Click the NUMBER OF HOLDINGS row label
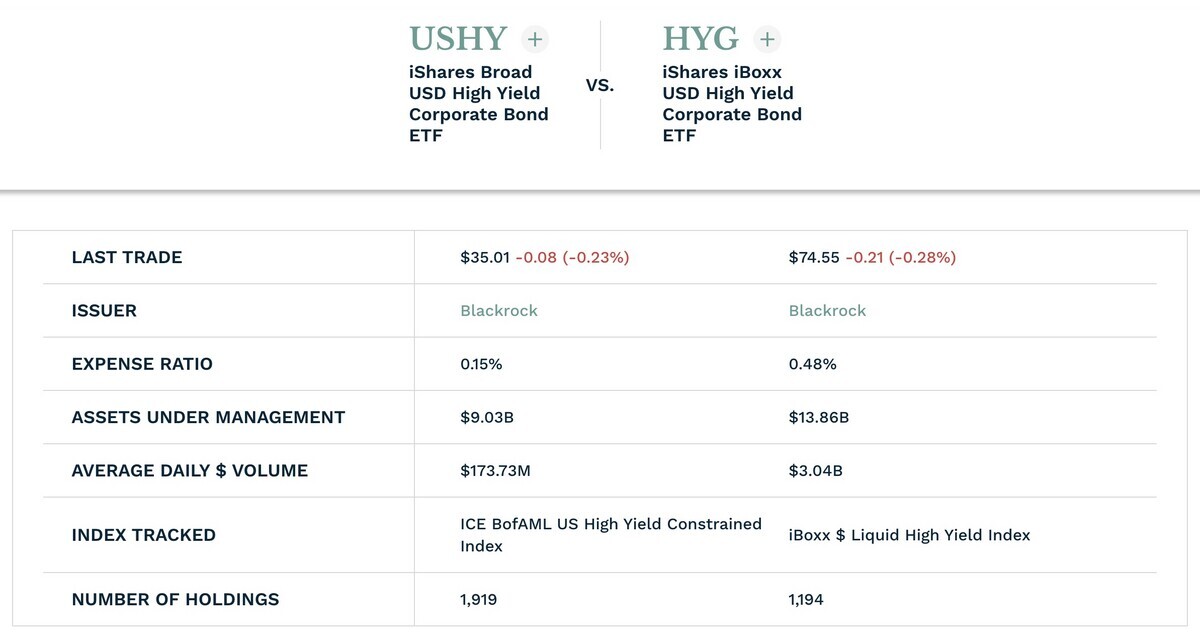This screenshot has height=644, width=1200. point(176,600)
